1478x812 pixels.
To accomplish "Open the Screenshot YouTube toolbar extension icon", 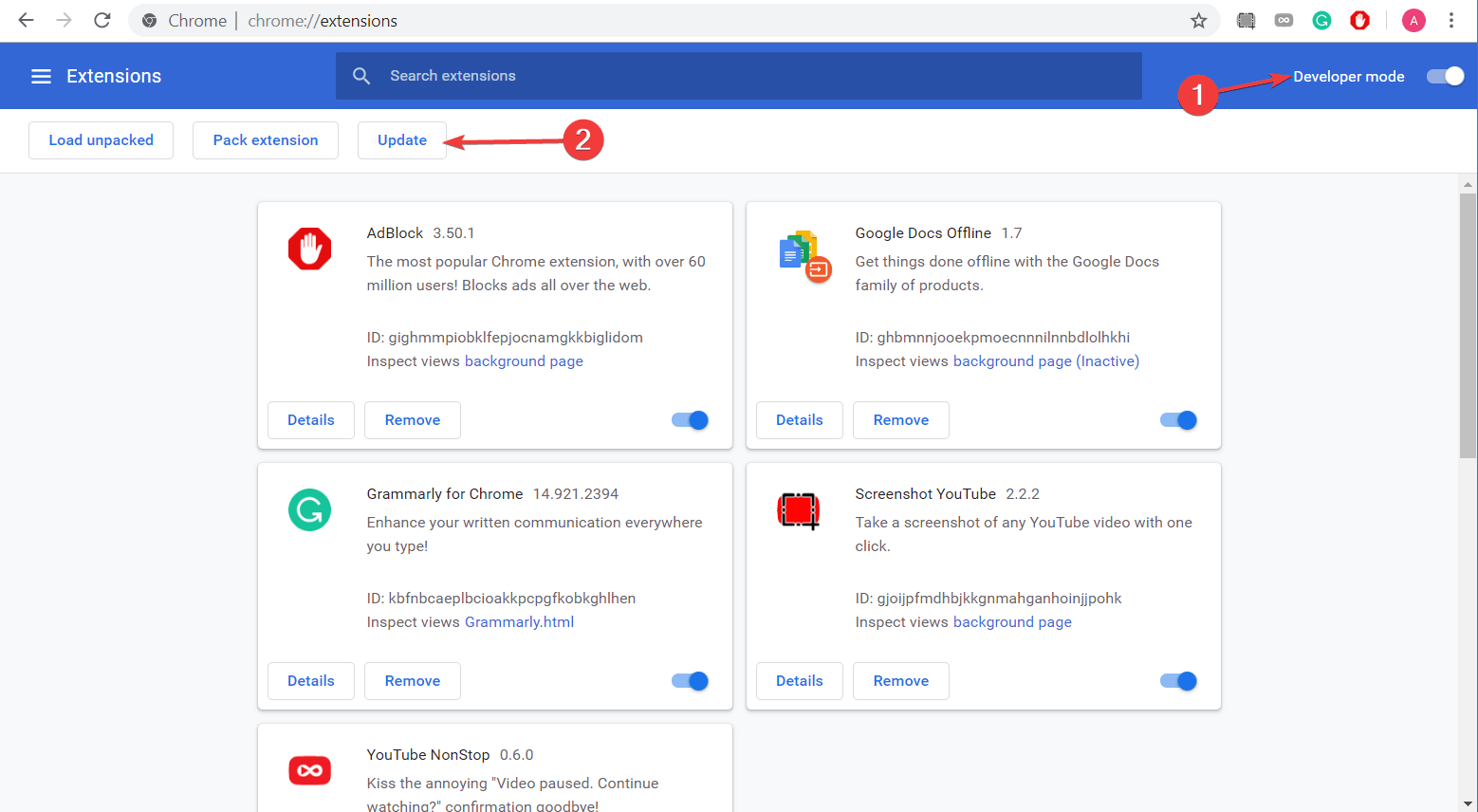I will [x=1247, y=21].
